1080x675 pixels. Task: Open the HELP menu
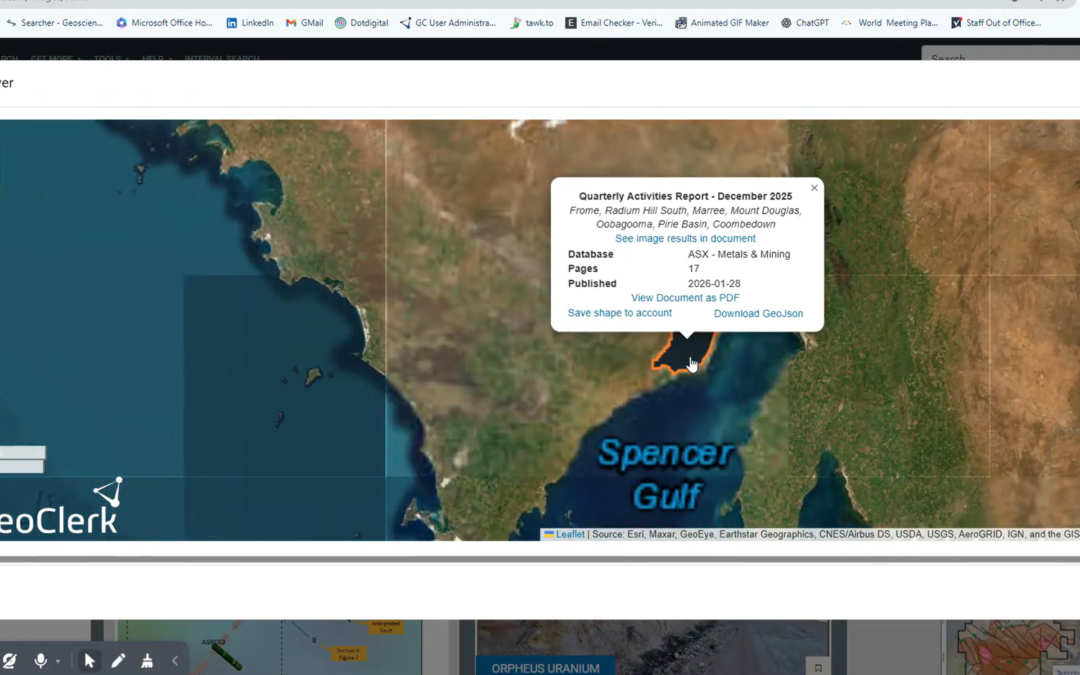[x=154, y=58]
